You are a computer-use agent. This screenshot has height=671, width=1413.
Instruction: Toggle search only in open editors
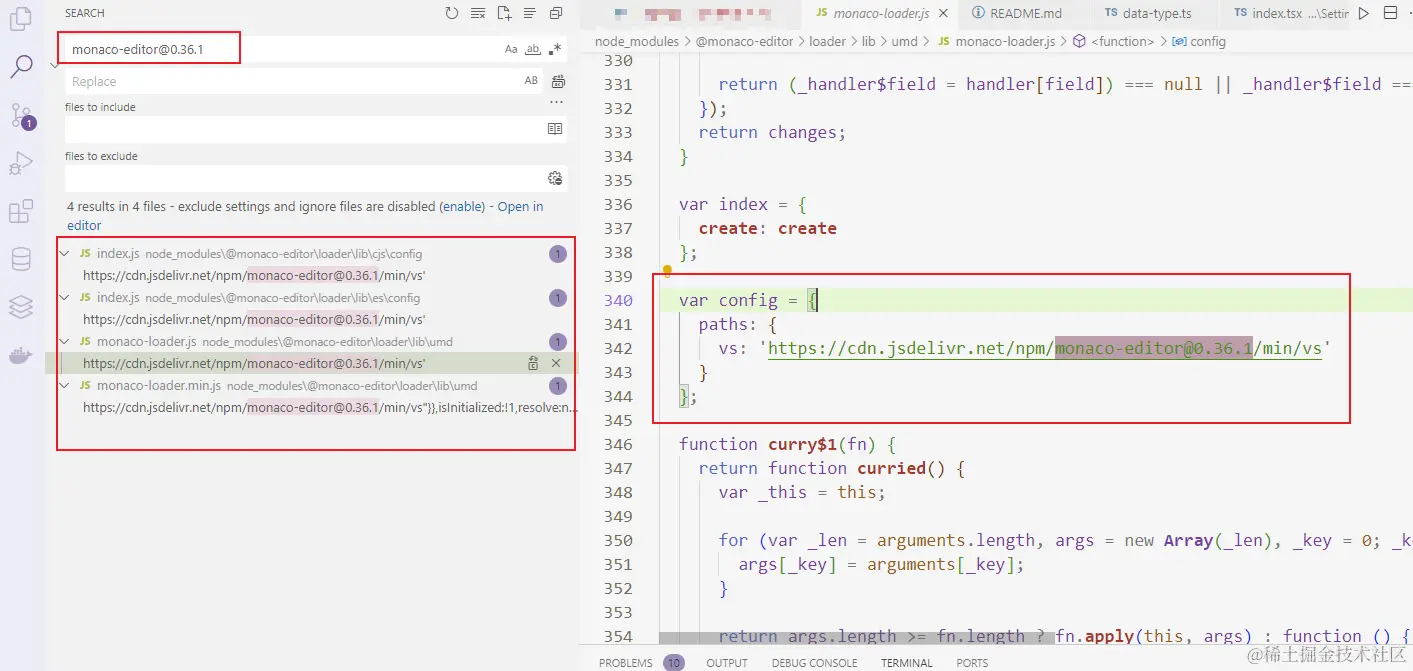pyautogui.click(x=555, y=129)
